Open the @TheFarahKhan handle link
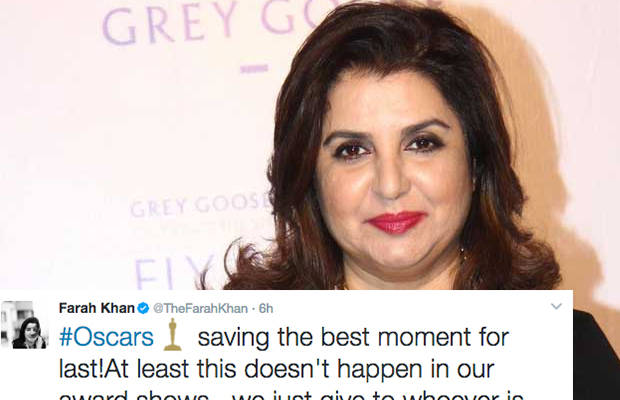This screenshot has height=400, width=620. [200, 308]
